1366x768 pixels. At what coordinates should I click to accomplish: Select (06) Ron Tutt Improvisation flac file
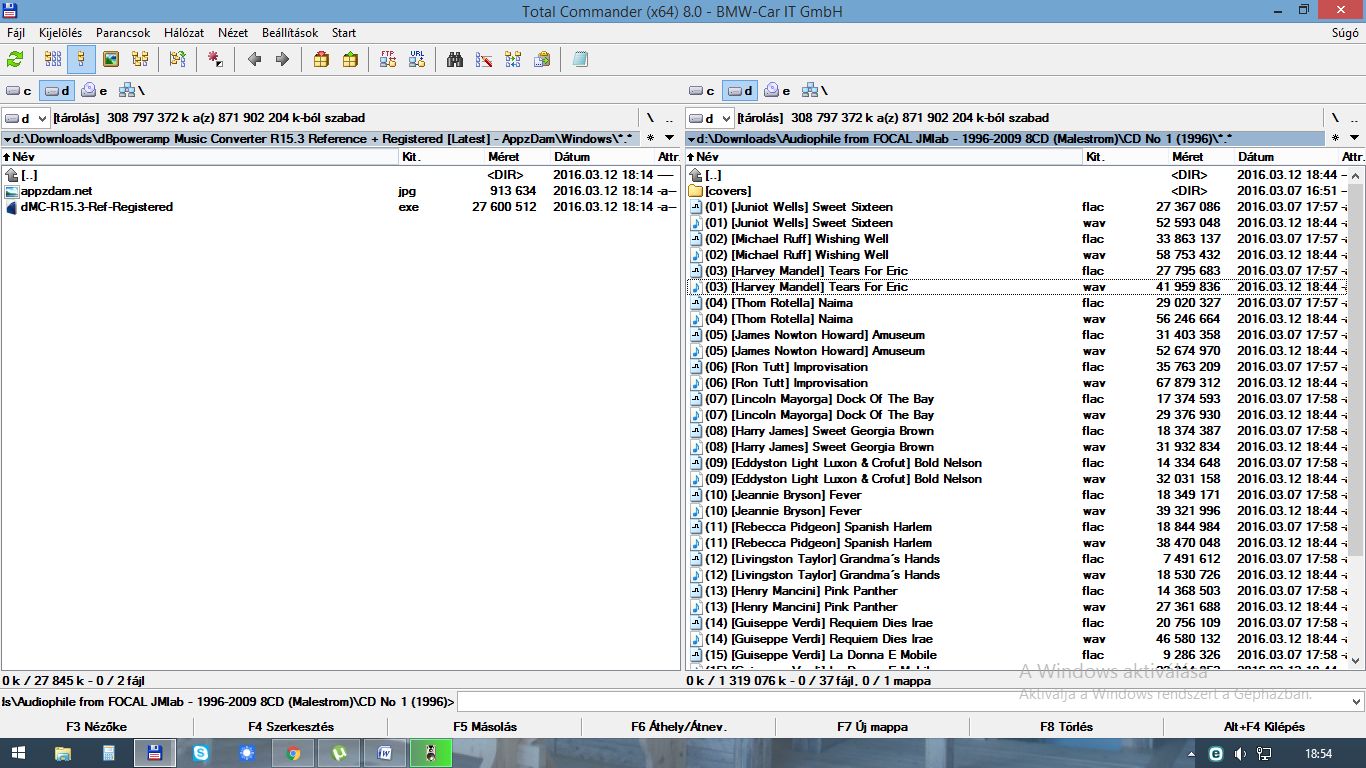click(1018, 367)
